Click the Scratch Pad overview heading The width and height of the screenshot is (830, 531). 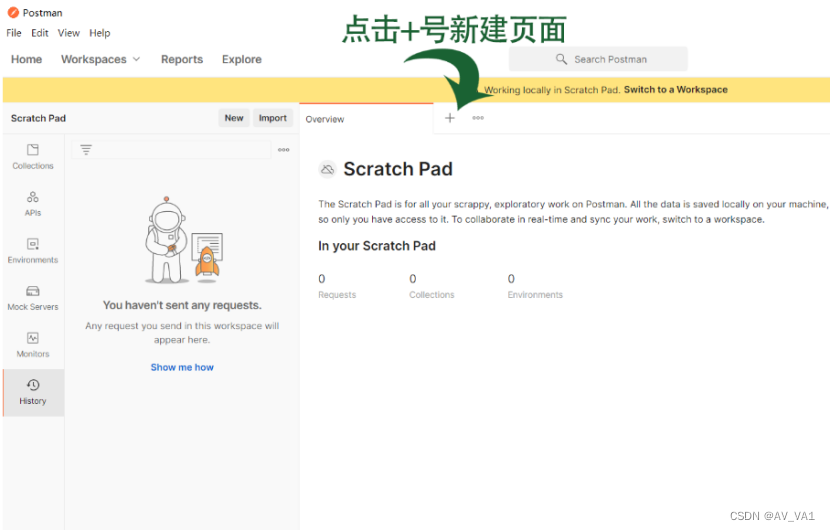coord(398,169)
